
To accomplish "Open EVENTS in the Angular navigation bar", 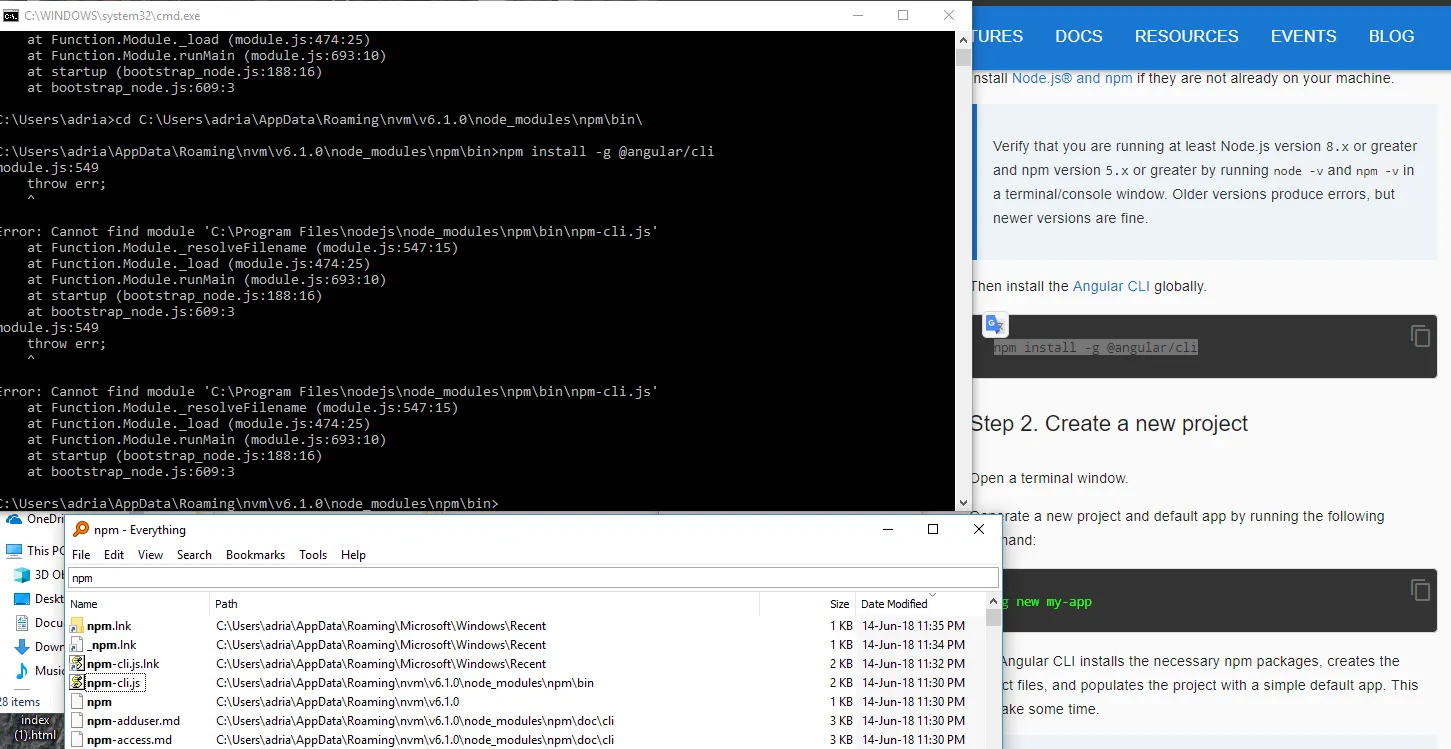I will click(1303, 36).
